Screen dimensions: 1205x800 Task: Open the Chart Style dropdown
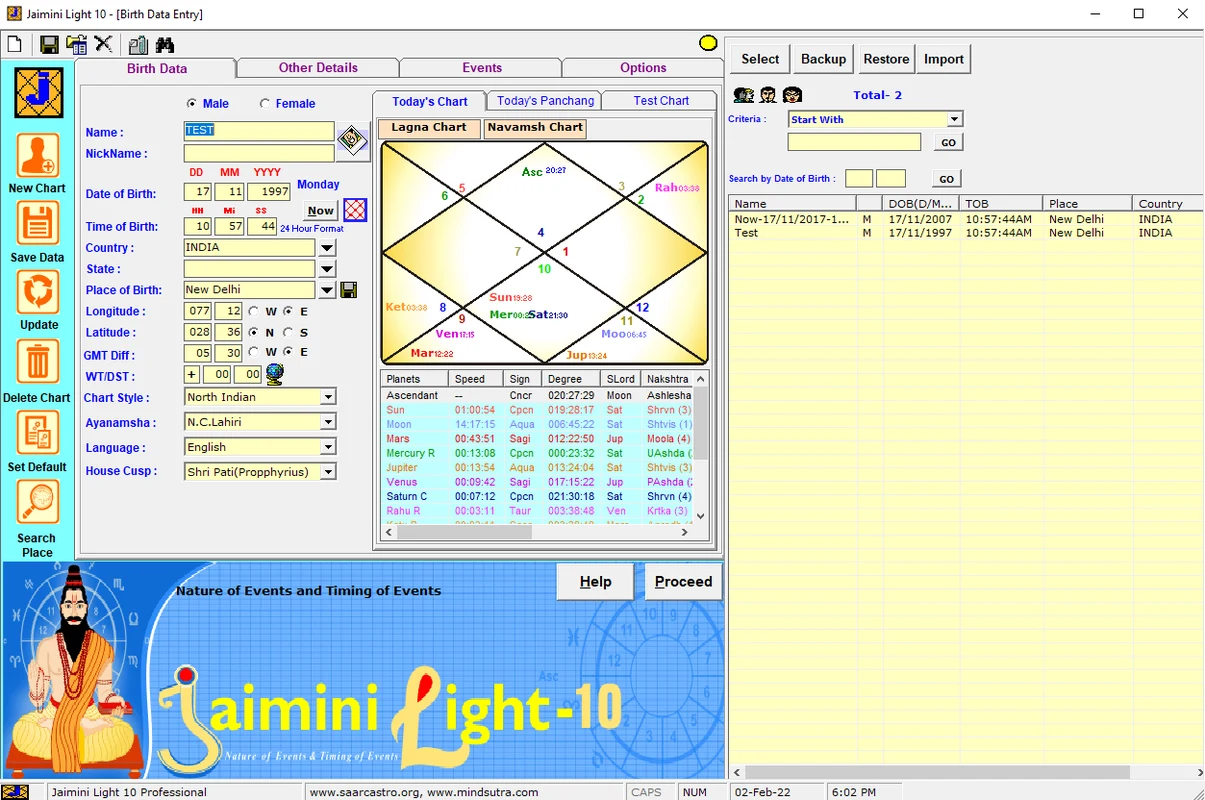(327, 397)
